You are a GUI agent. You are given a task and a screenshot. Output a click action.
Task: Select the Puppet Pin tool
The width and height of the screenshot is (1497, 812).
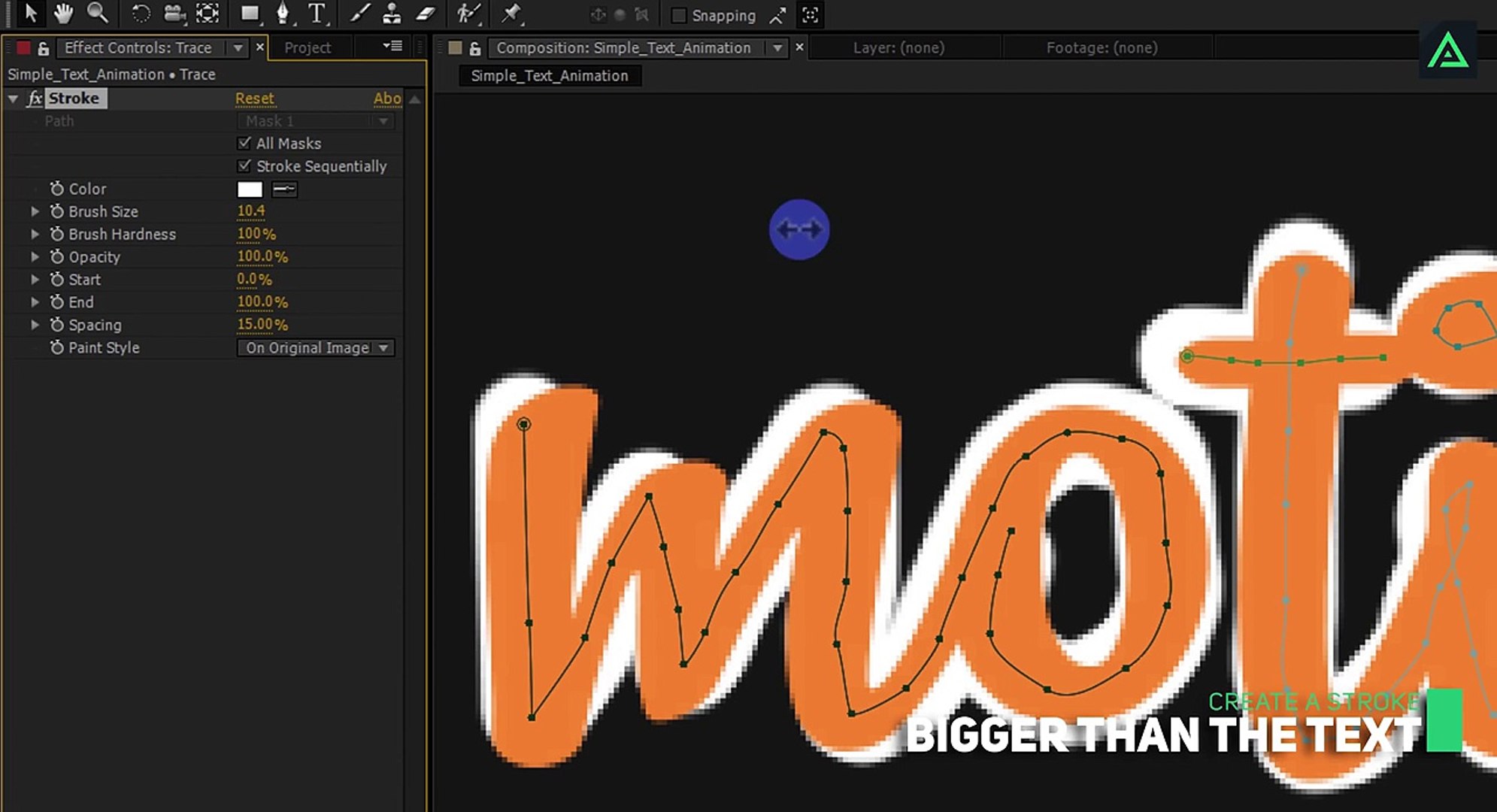511,13
